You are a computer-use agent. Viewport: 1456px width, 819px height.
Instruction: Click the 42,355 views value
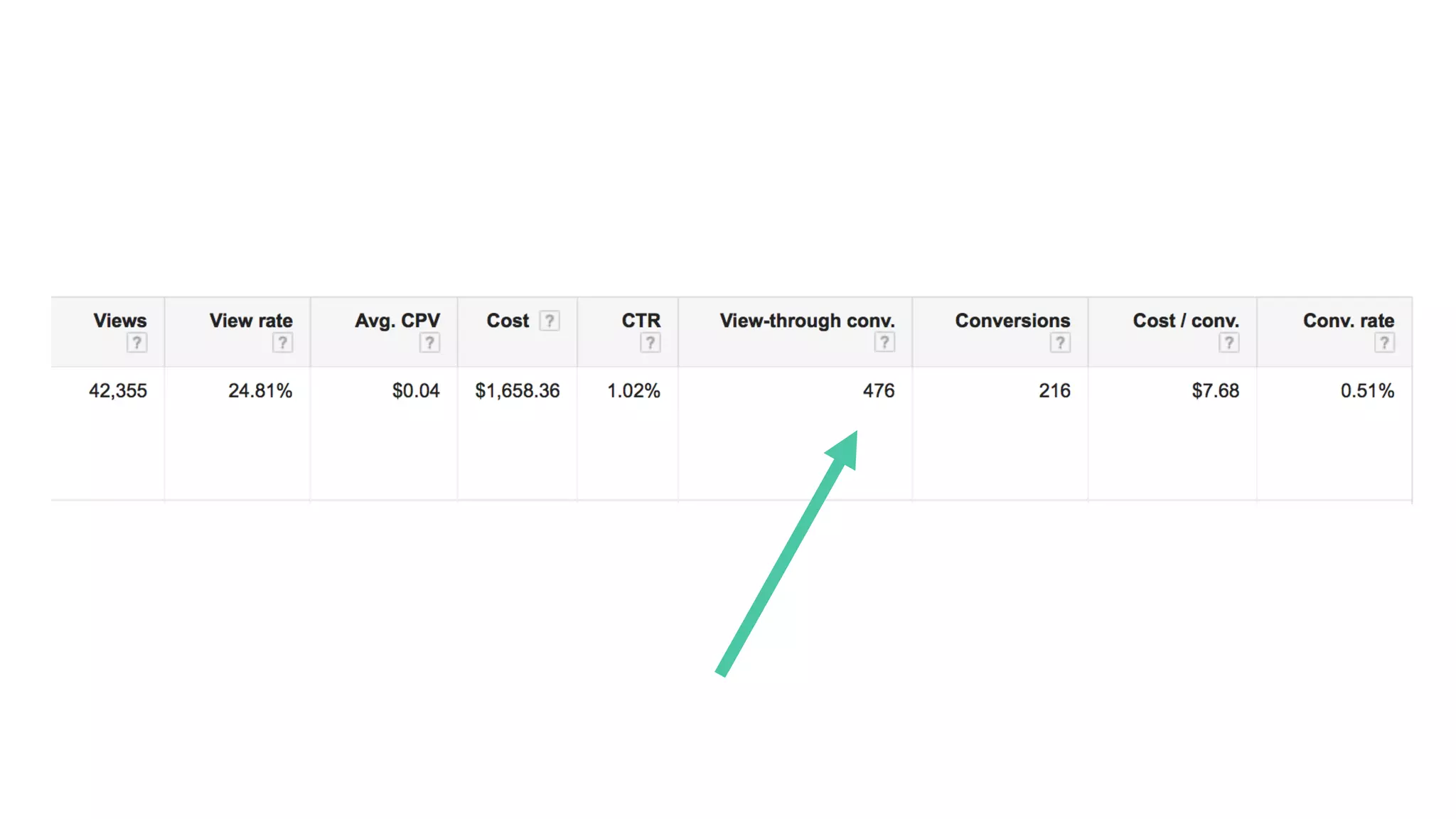[117, 390]
